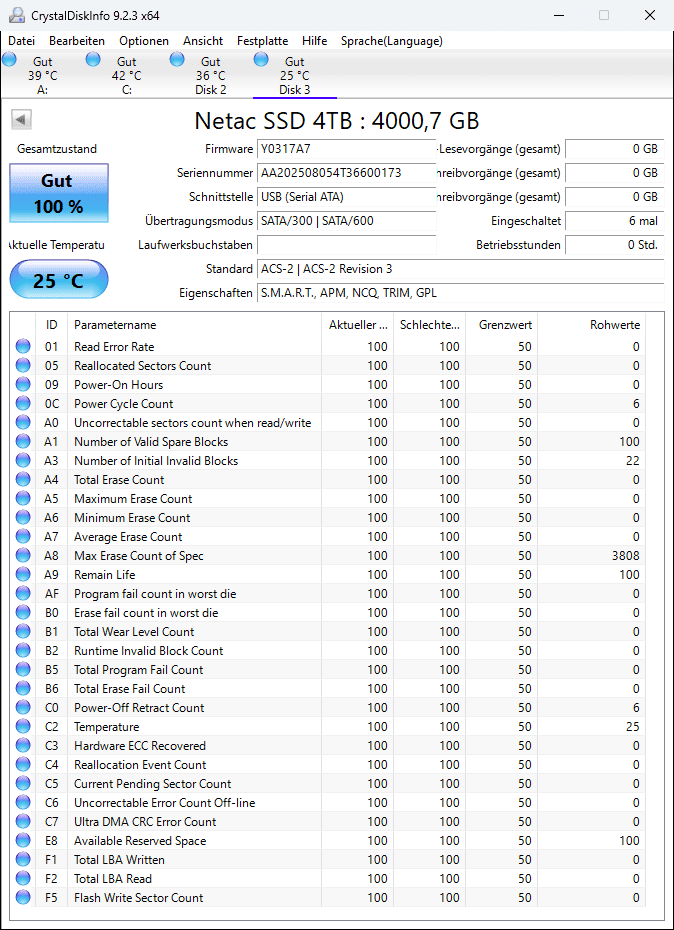Click status orb for Total LBA Written

tap(23, 859)
